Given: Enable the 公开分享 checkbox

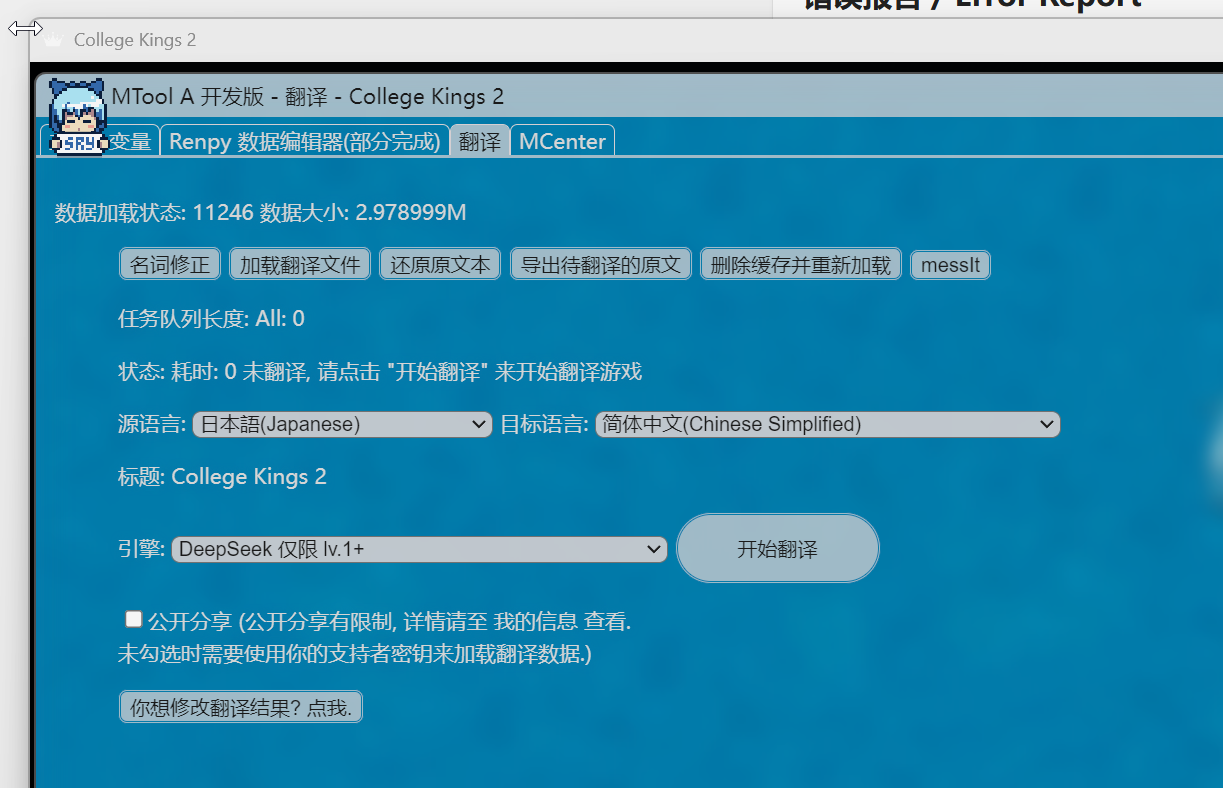Looking at the screenshot, I should click(133, 619).
